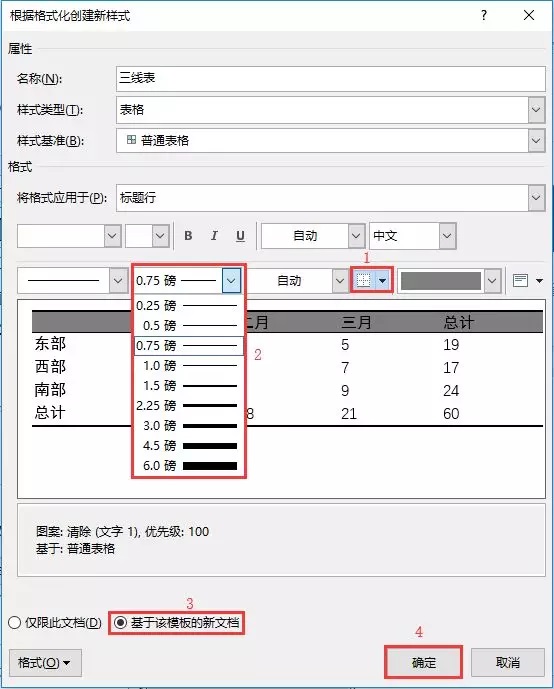Select the 仅限此文档 radio option
Screen dimensions: 554x689
click(x=55, y=623)
